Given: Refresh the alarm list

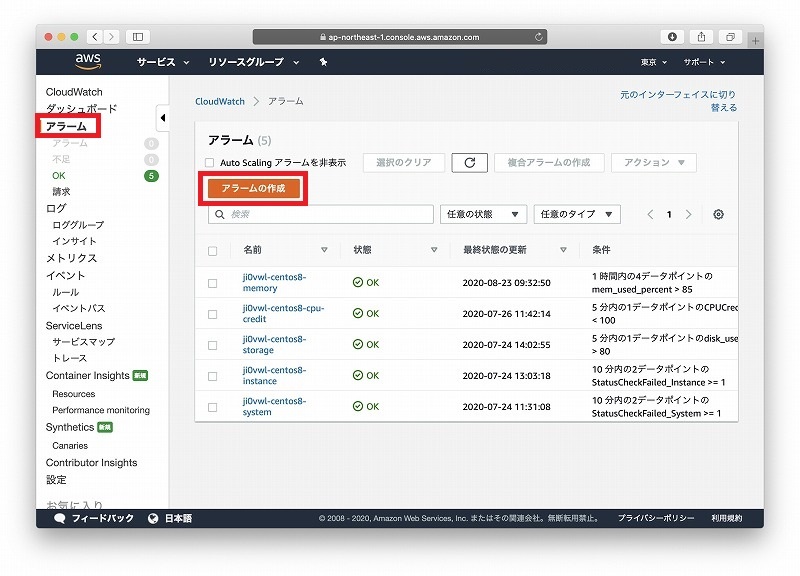Looking at the screenshot, I should point(469,163).
